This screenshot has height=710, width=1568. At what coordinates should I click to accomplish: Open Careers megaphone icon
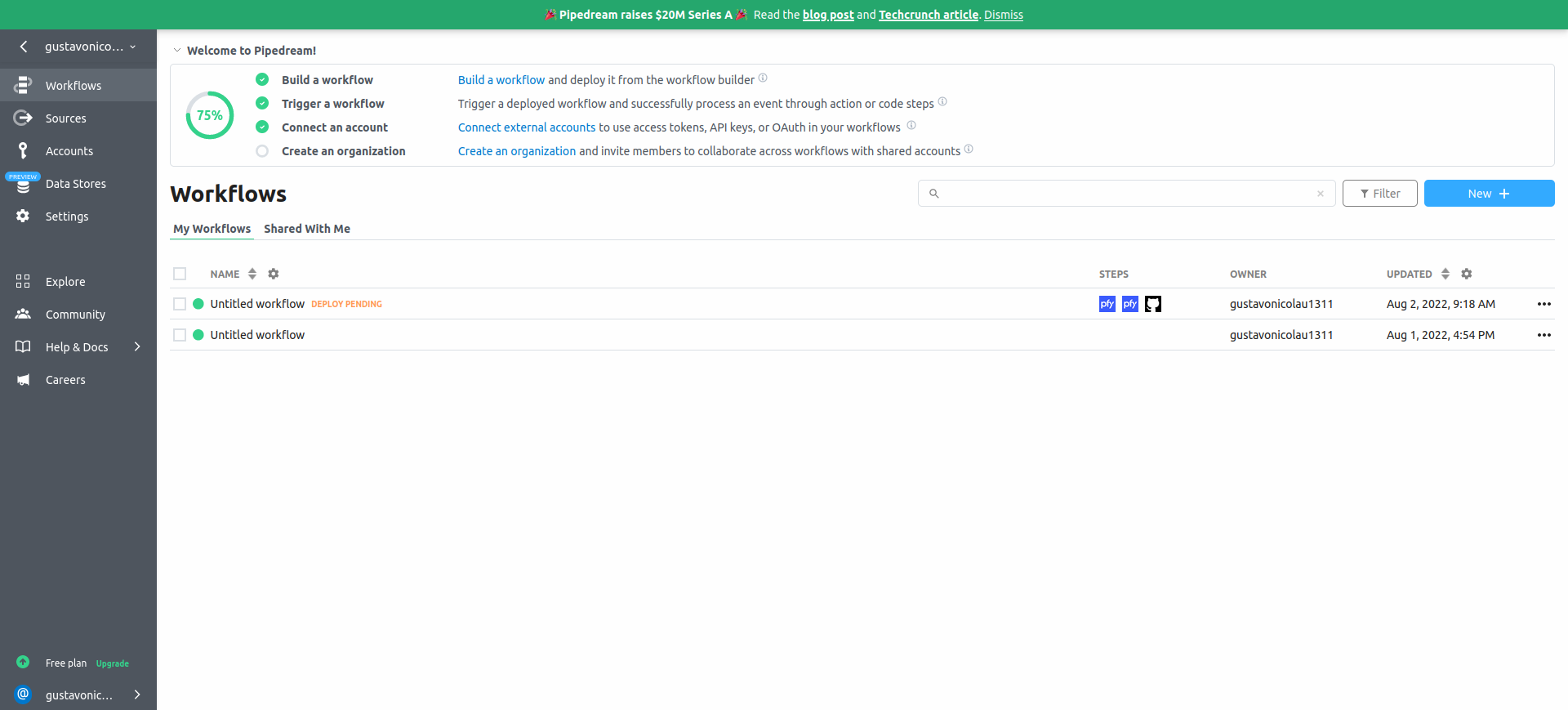(23, 379)
